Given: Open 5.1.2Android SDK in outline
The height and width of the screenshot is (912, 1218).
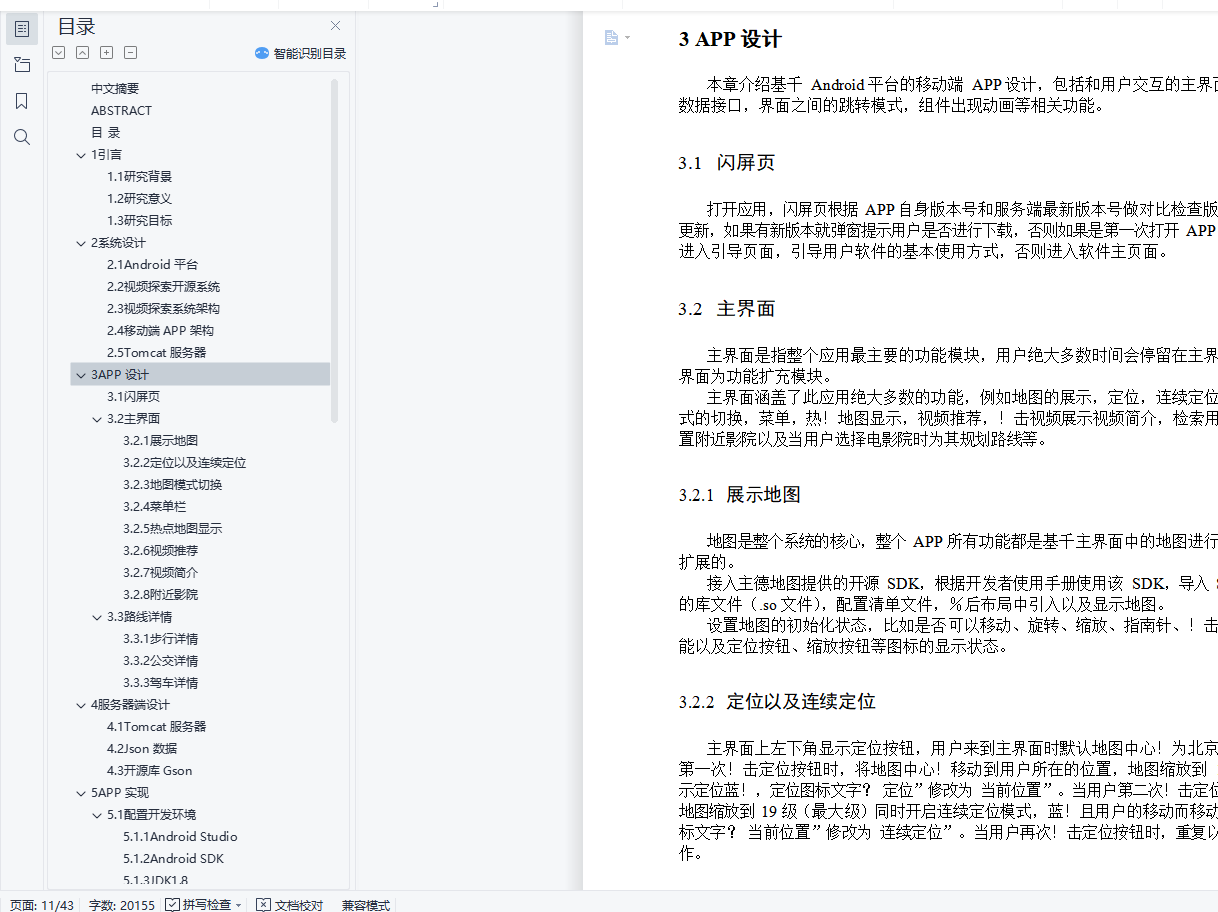Looking at the screenshot, I should tap(173, 858).
